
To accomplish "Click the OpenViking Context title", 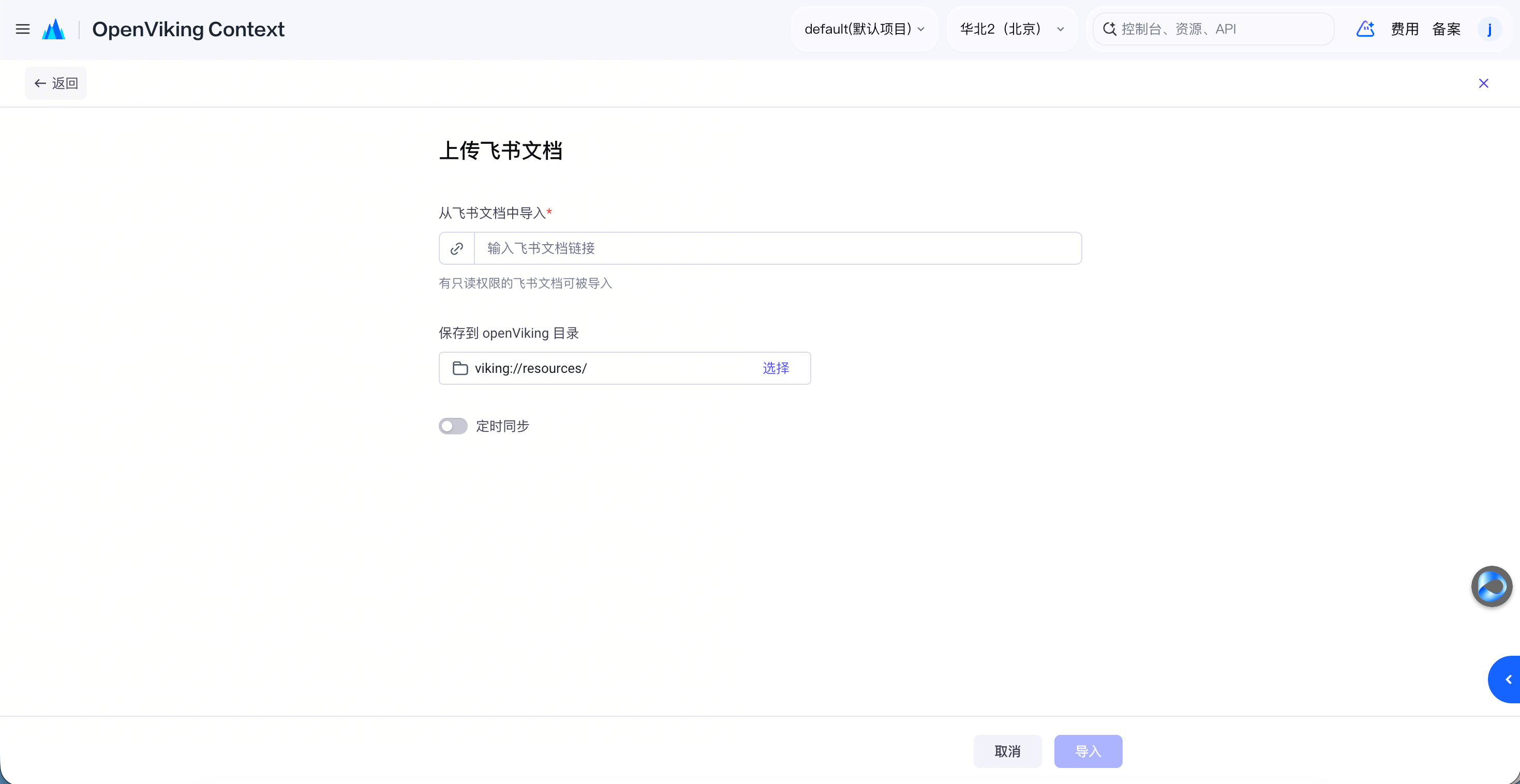I will pos(188,29).
